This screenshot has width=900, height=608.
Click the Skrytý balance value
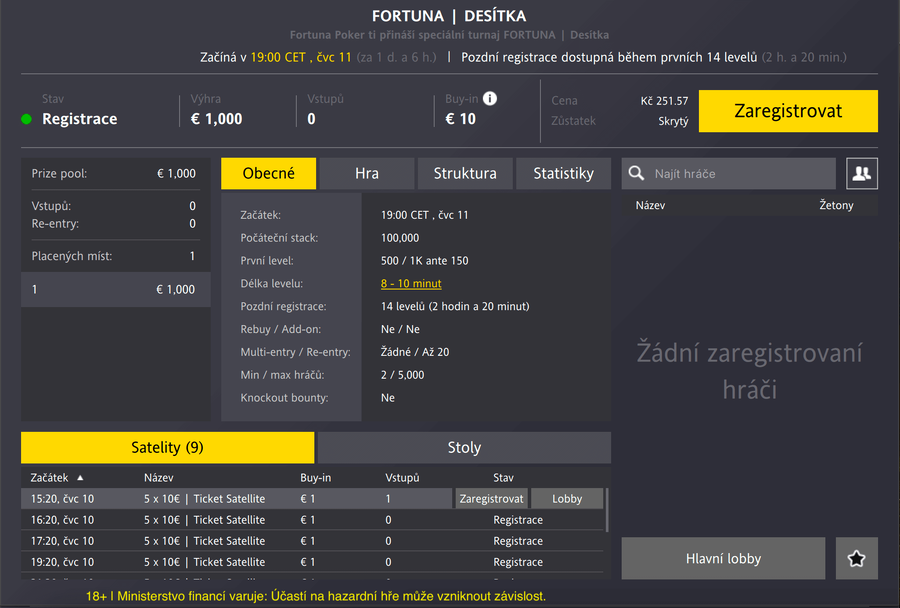[673, 121]
